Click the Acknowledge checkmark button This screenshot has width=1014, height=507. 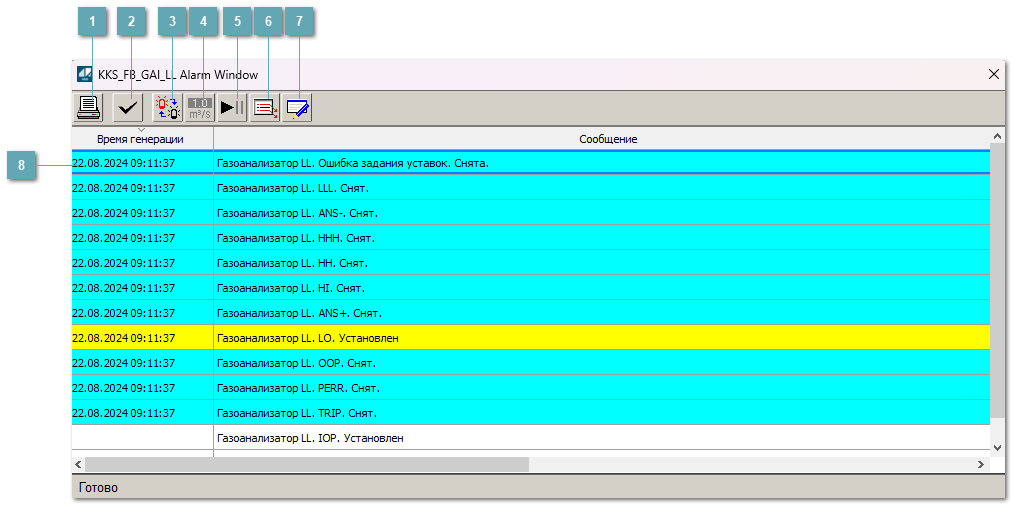pyautogui.click(x=128, y=107)
